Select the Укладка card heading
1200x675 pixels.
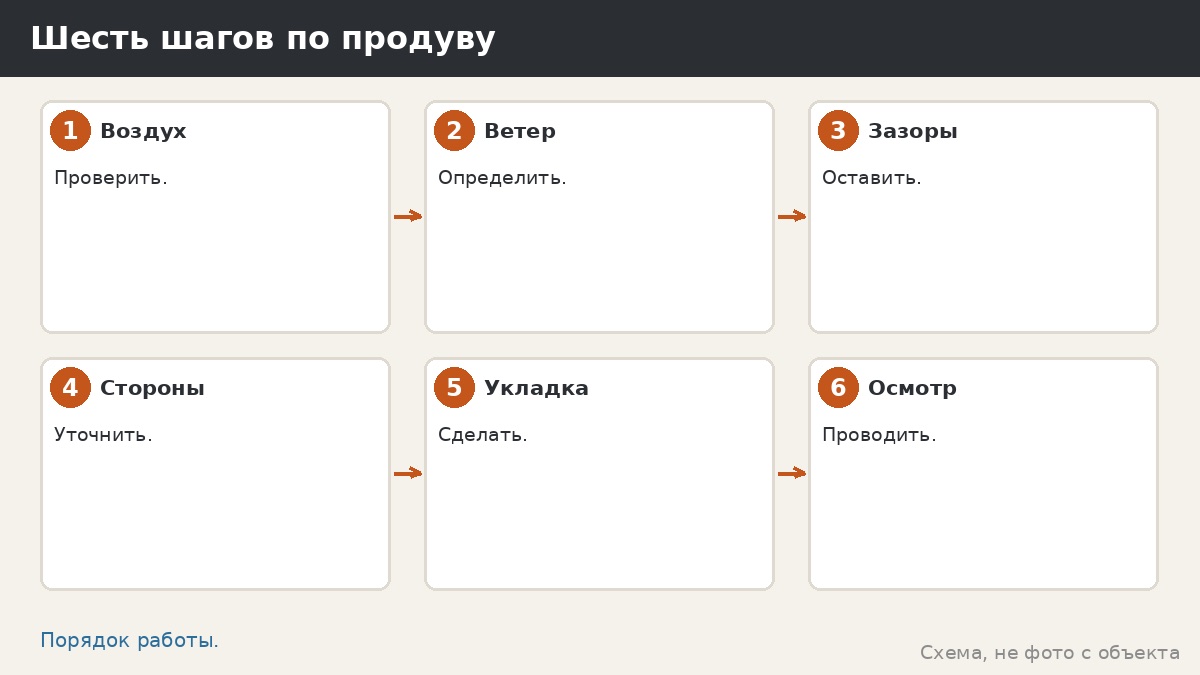[x=536, y=389]
